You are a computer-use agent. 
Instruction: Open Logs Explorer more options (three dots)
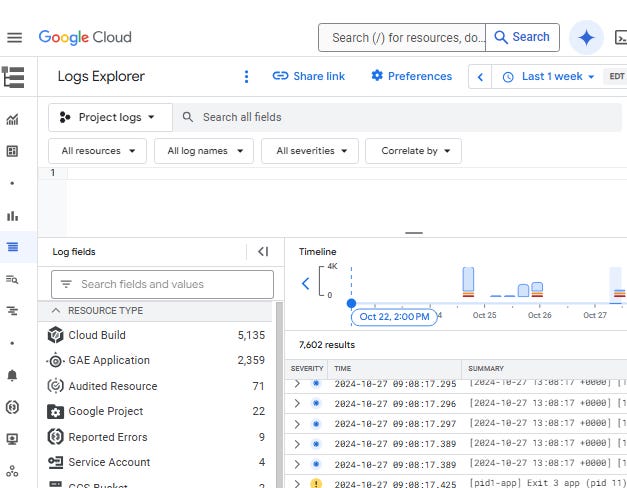click(x=246, y=76)
